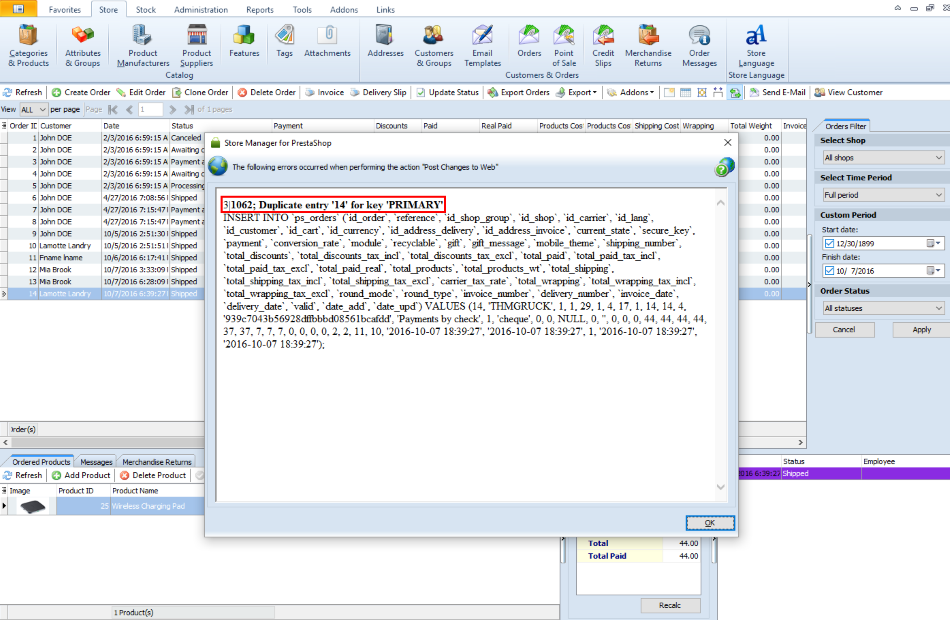
Task: Go to the last page of orders
Action: [189, 110]
